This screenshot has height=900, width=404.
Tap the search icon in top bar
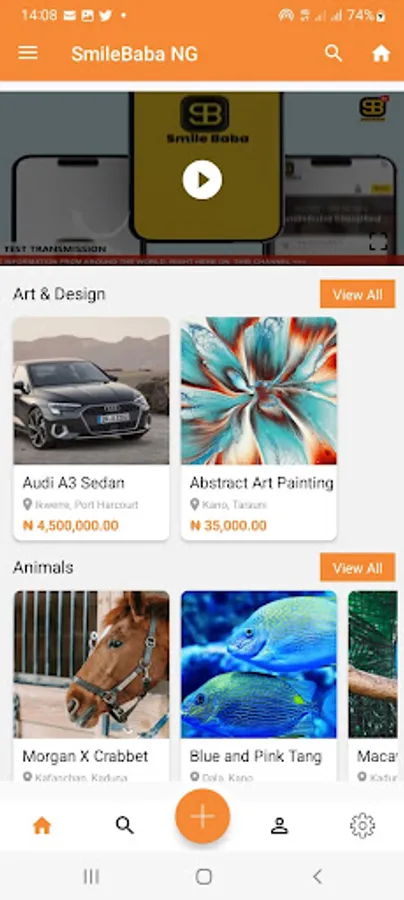333,53
